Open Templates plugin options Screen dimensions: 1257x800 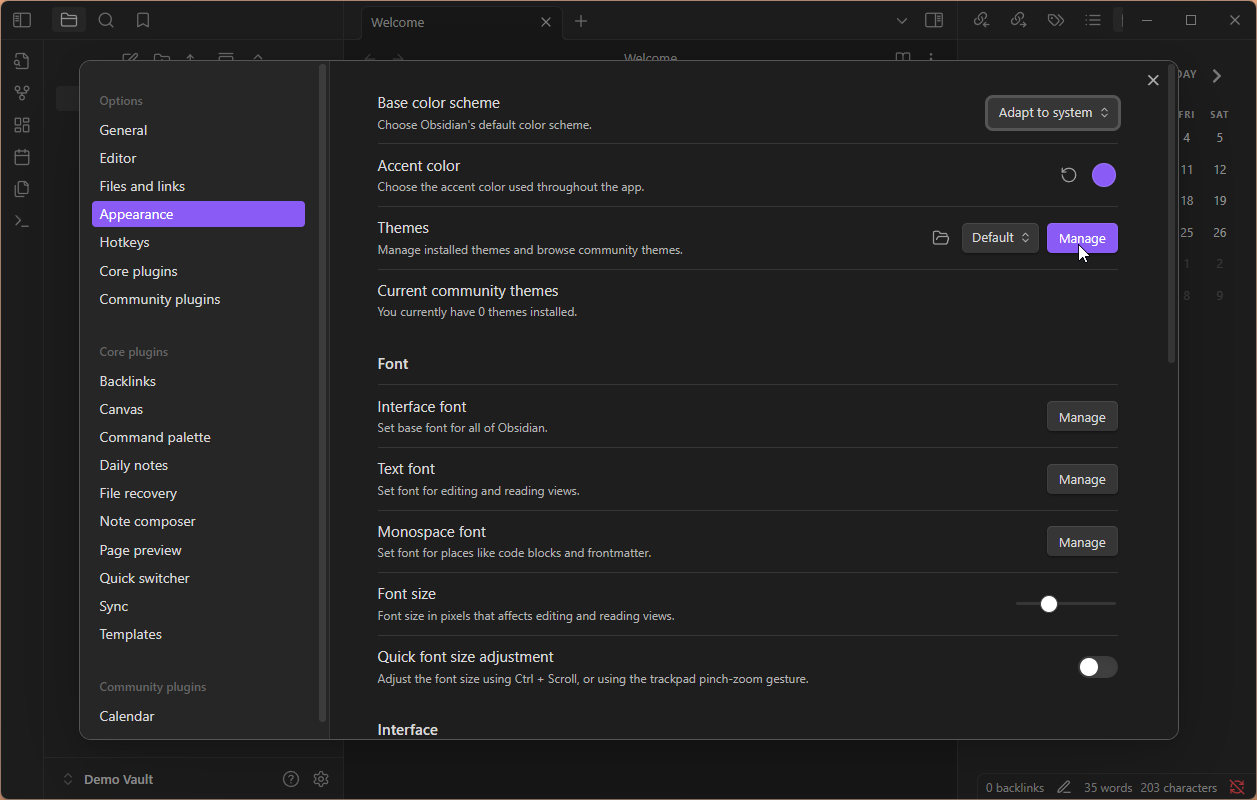198,634
